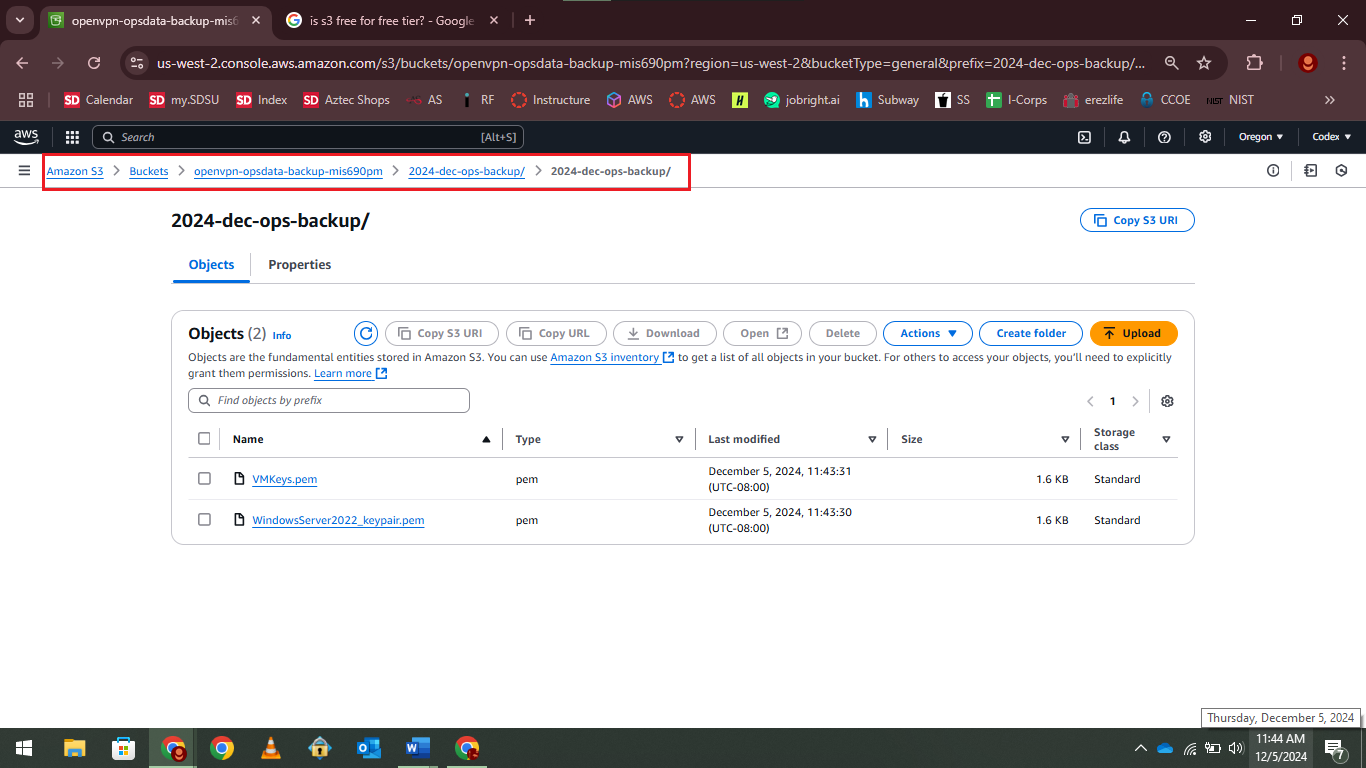The width and height of the screenshot is (1366, 768).
Task: Open Windows Start menu
Action: pos(23,748)
